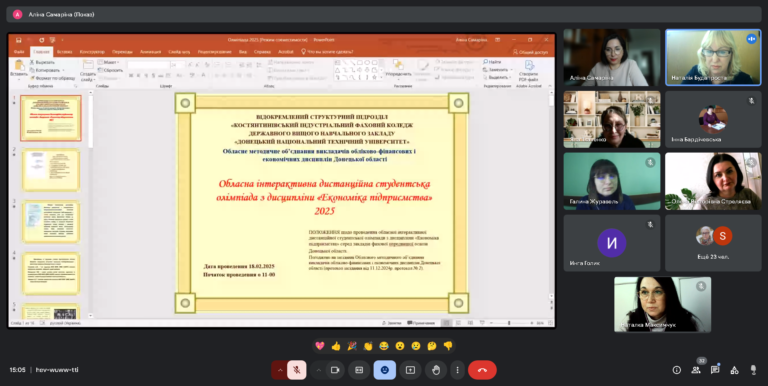
Task: Send the surprised face reaction
Action: click(400, 346)
